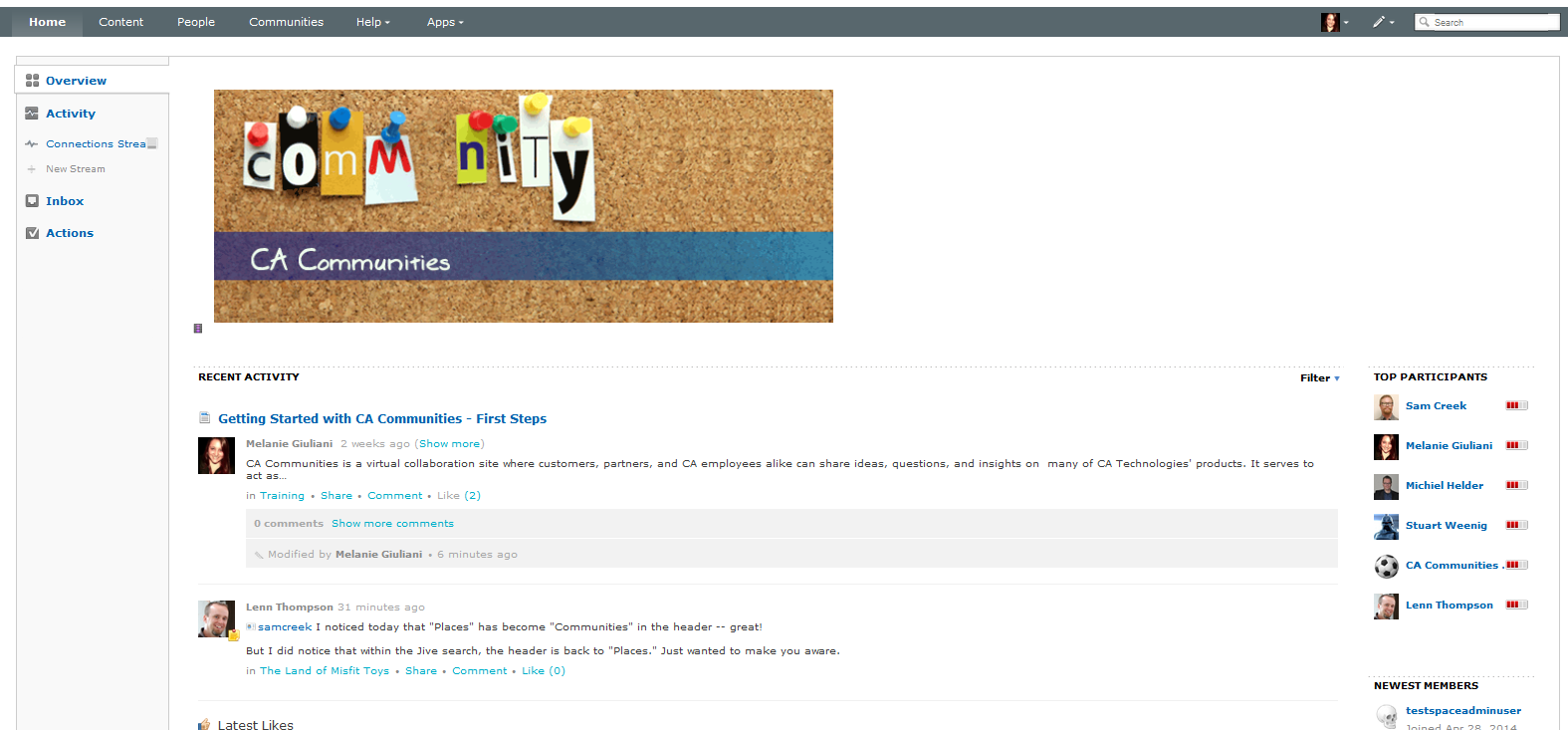The height and width of the screenshot is (730, 1568).
Task: Open the Overview grid icon in sidebar
Action: (x=32, y=81)
